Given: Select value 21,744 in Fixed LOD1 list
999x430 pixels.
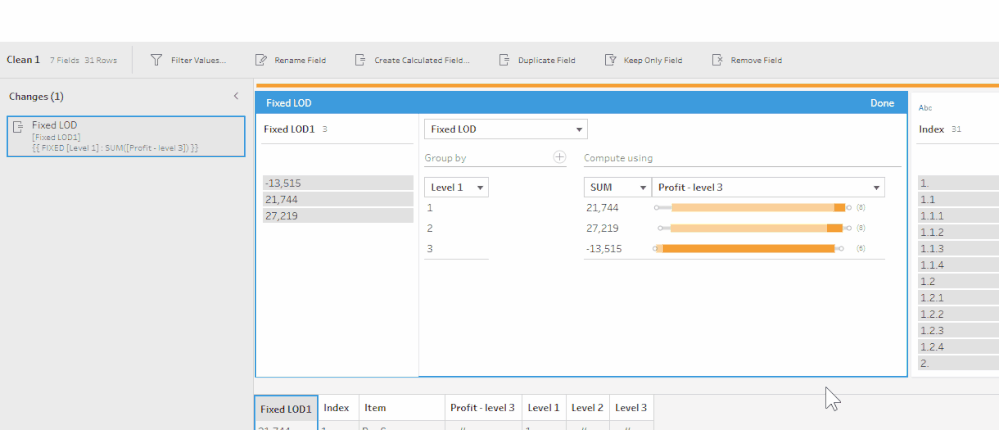Looking at the screenshot, I should 338,199.
